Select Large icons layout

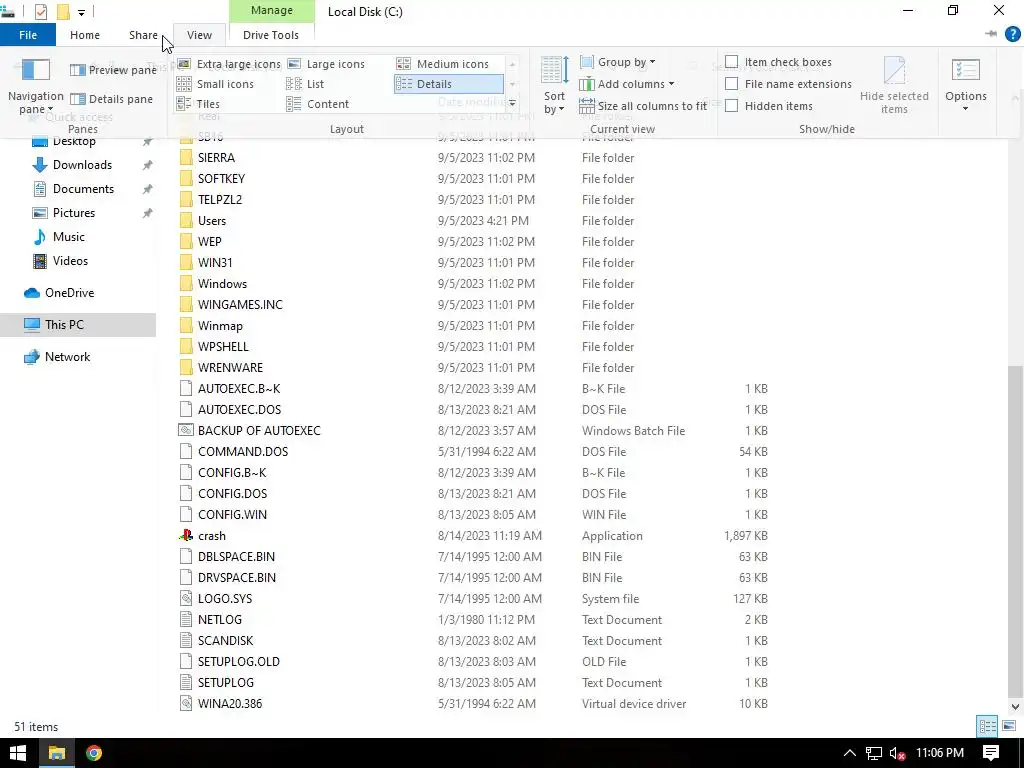[x=327, y=64]
